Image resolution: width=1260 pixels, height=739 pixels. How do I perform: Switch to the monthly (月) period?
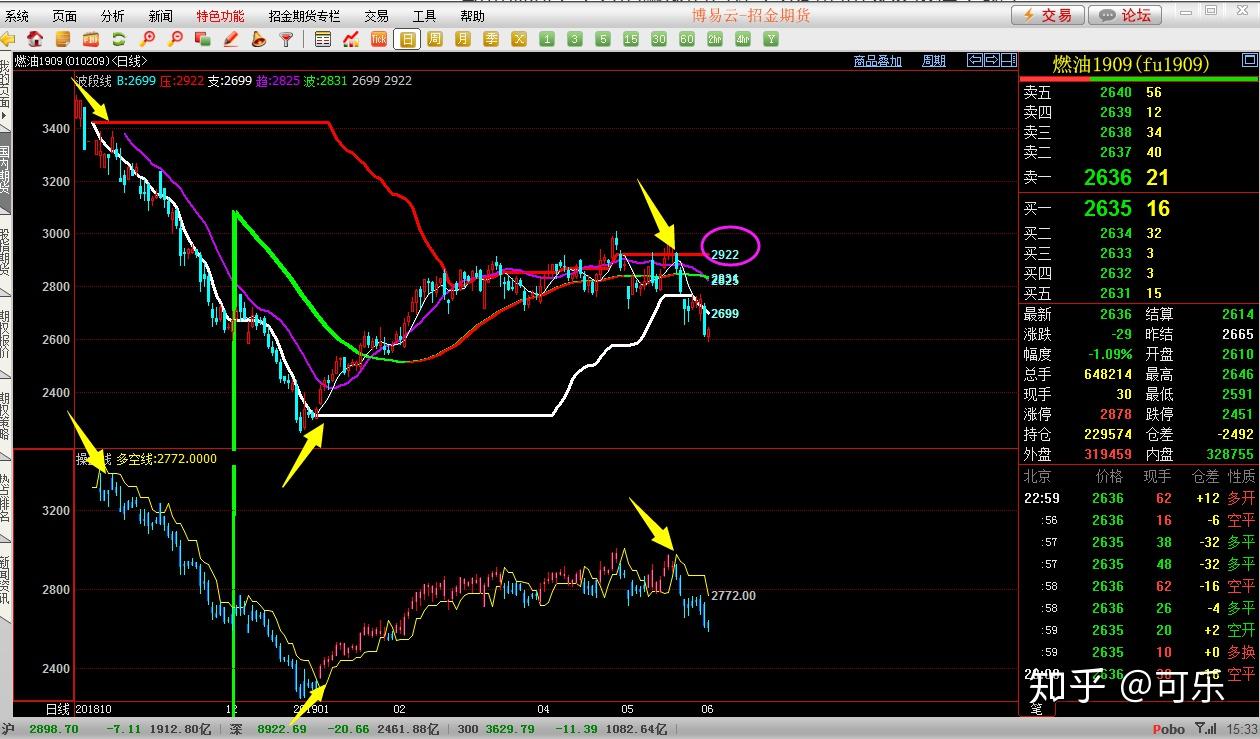tap(463, 39)
